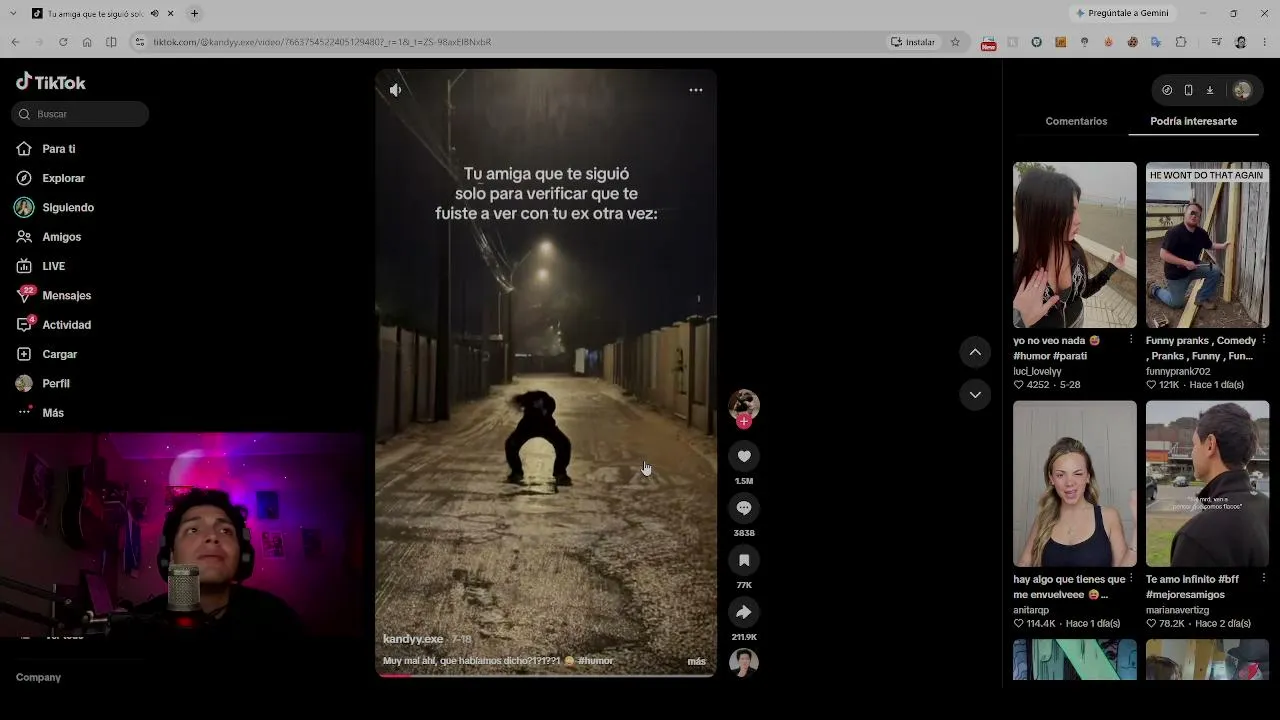Go to the previous video with up arrow
Image resolution: width=1280 pixels, height=720 pixels.
pyautogui.click(x=975, y=352)
